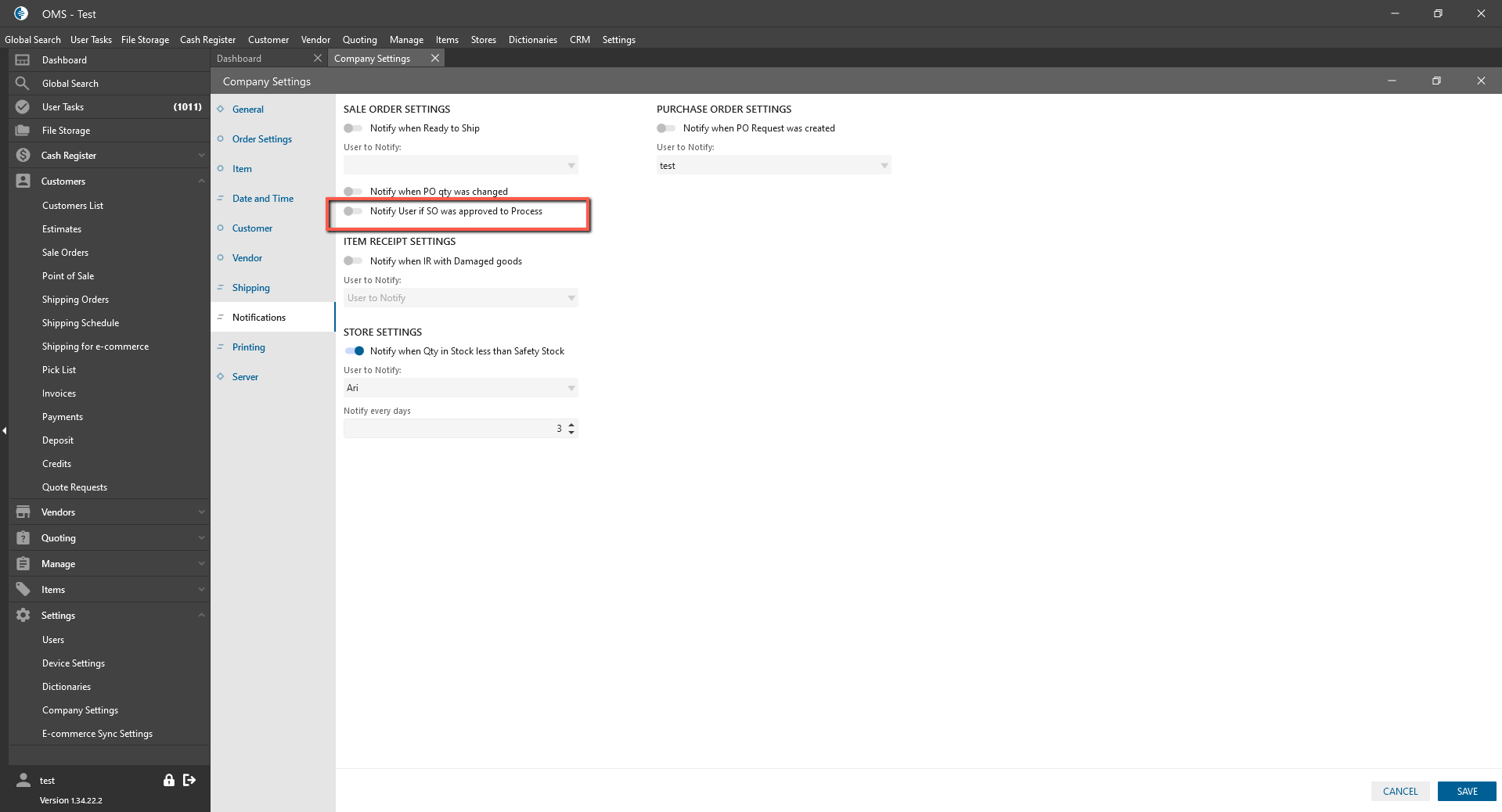Select the General settings category

click(248, 110)
